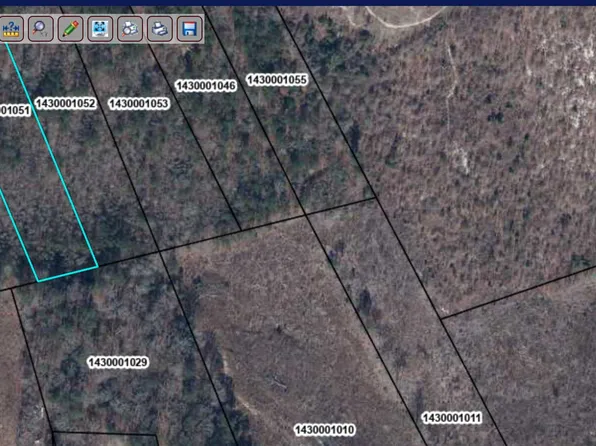
Task: Click the partial parcel label ending 01051
Action: [x=15, y=110]
